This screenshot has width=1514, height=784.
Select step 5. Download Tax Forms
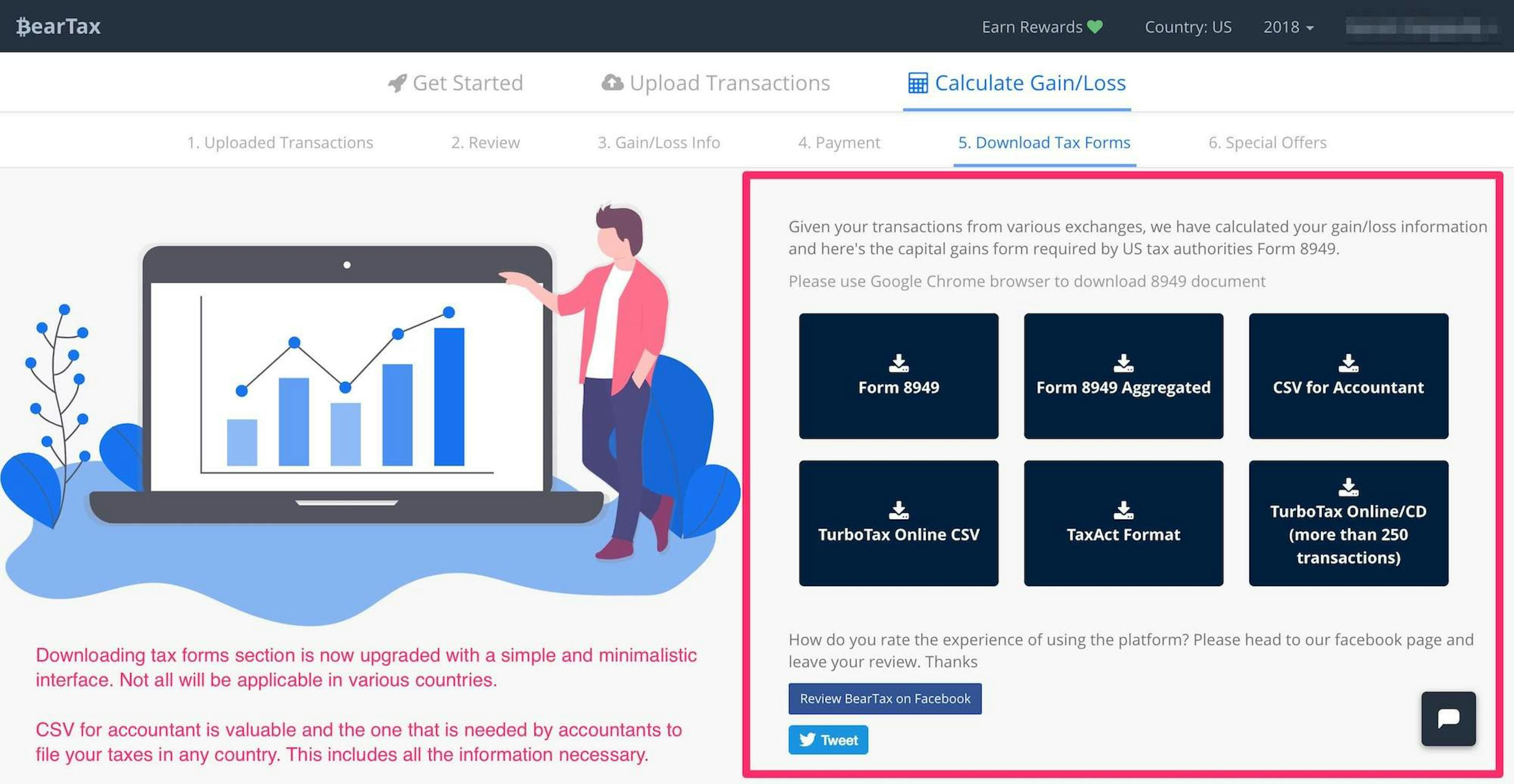(x=1044, y=142)
